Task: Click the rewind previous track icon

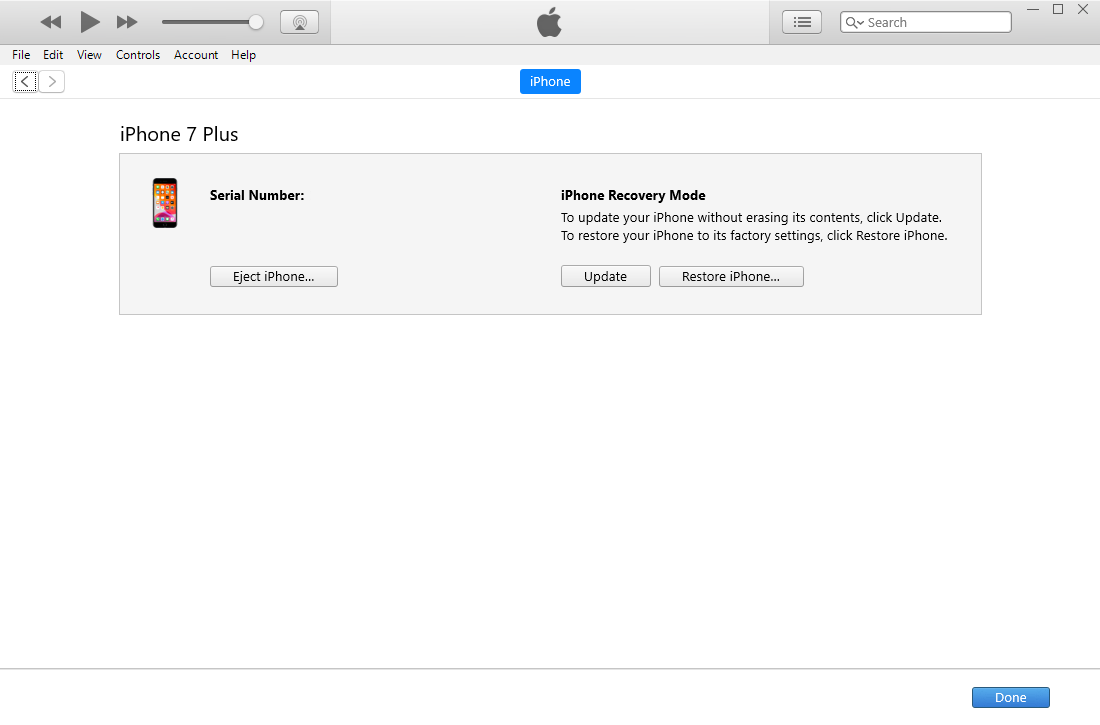Action: pos(51,22)
